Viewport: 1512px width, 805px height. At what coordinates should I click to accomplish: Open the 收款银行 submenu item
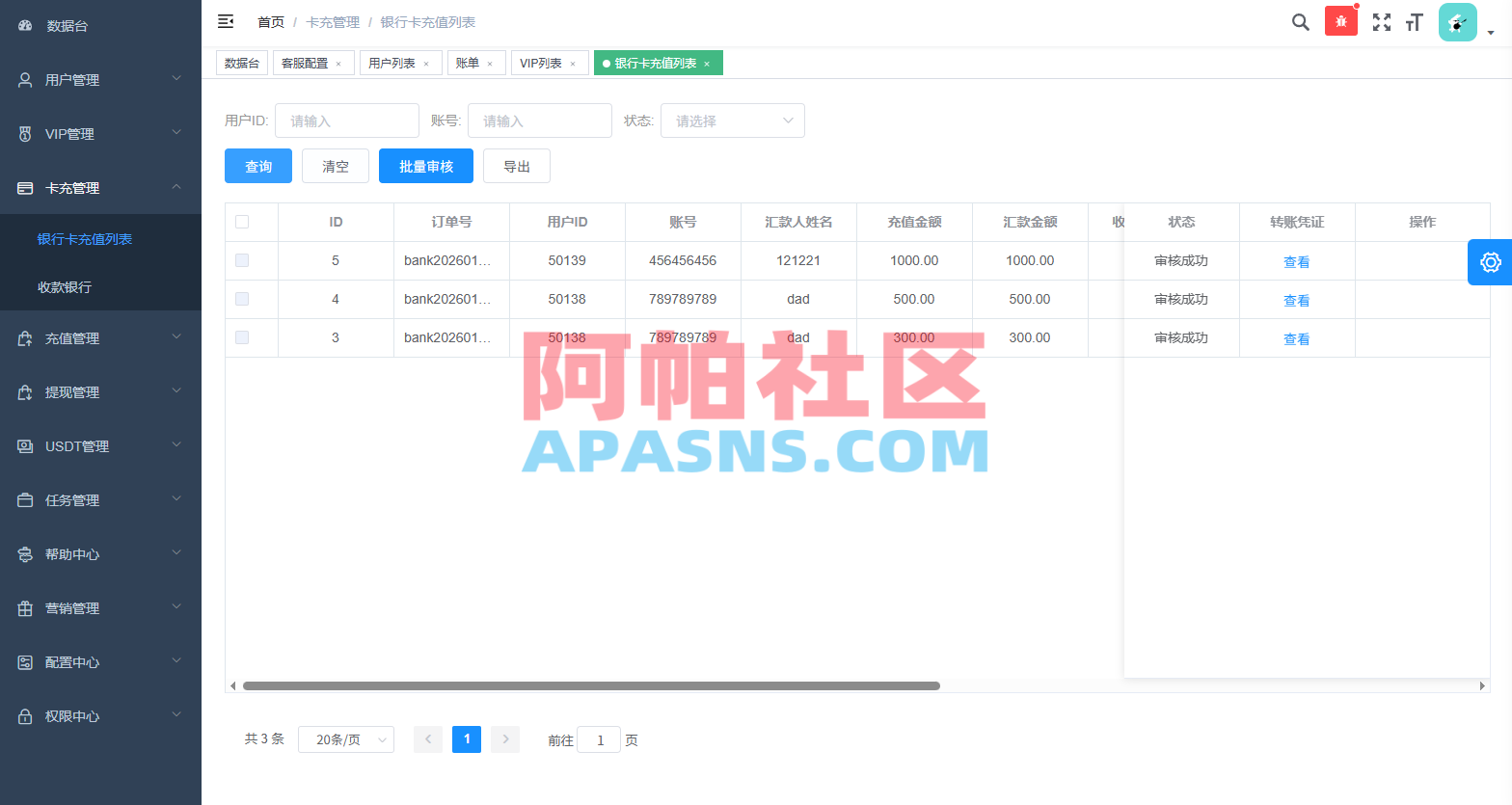[100, 287]
